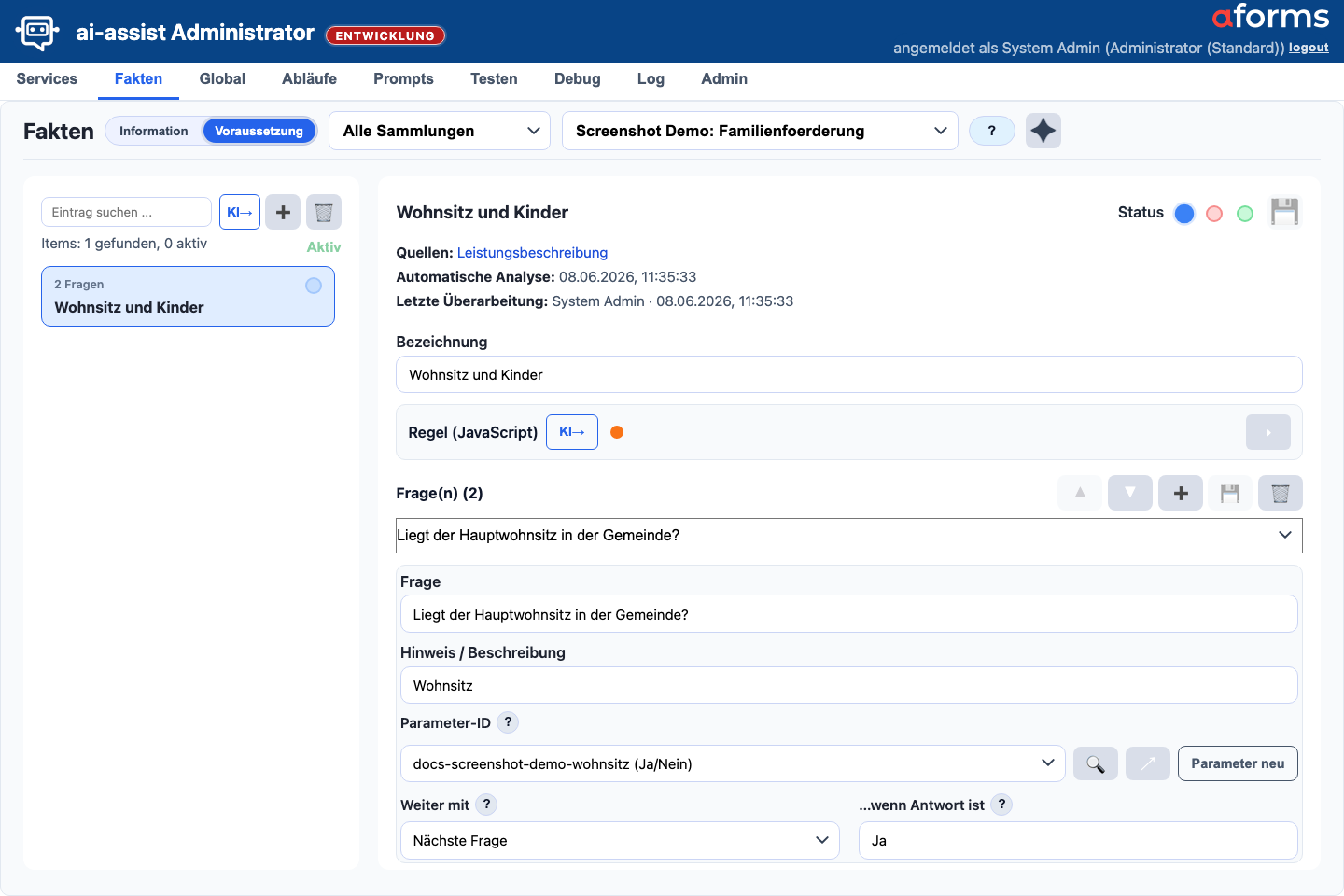1344x896 pixels.
Task: Toggle active circle on Wohnsitz und Kinder item
Action: [x=314, y=286]
